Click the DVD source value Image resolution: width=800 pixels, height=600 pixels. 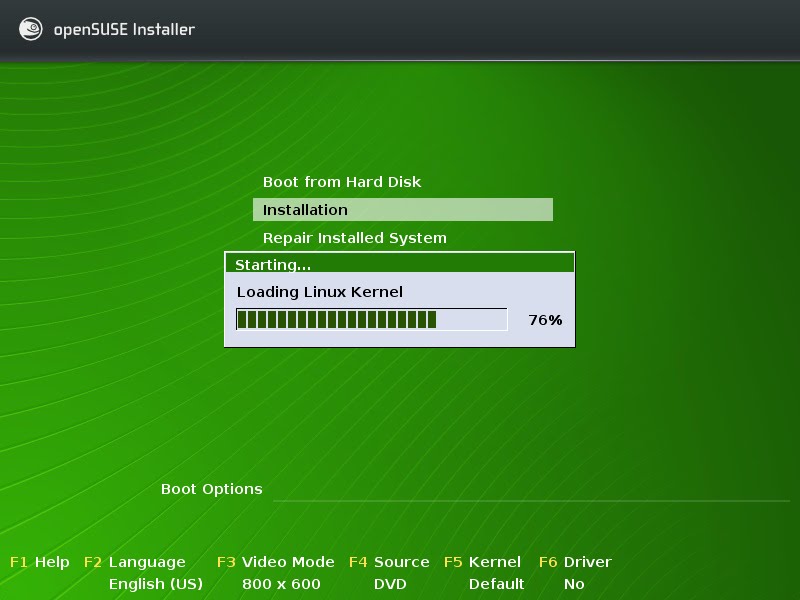(x=390, y=584)
